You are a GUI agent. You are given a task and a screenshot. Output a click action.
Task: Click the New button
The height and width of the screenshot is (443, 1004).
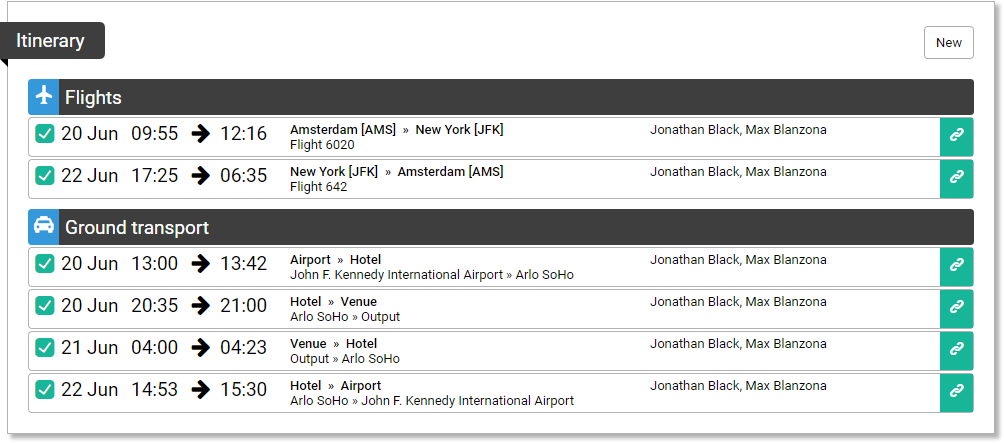948,43
